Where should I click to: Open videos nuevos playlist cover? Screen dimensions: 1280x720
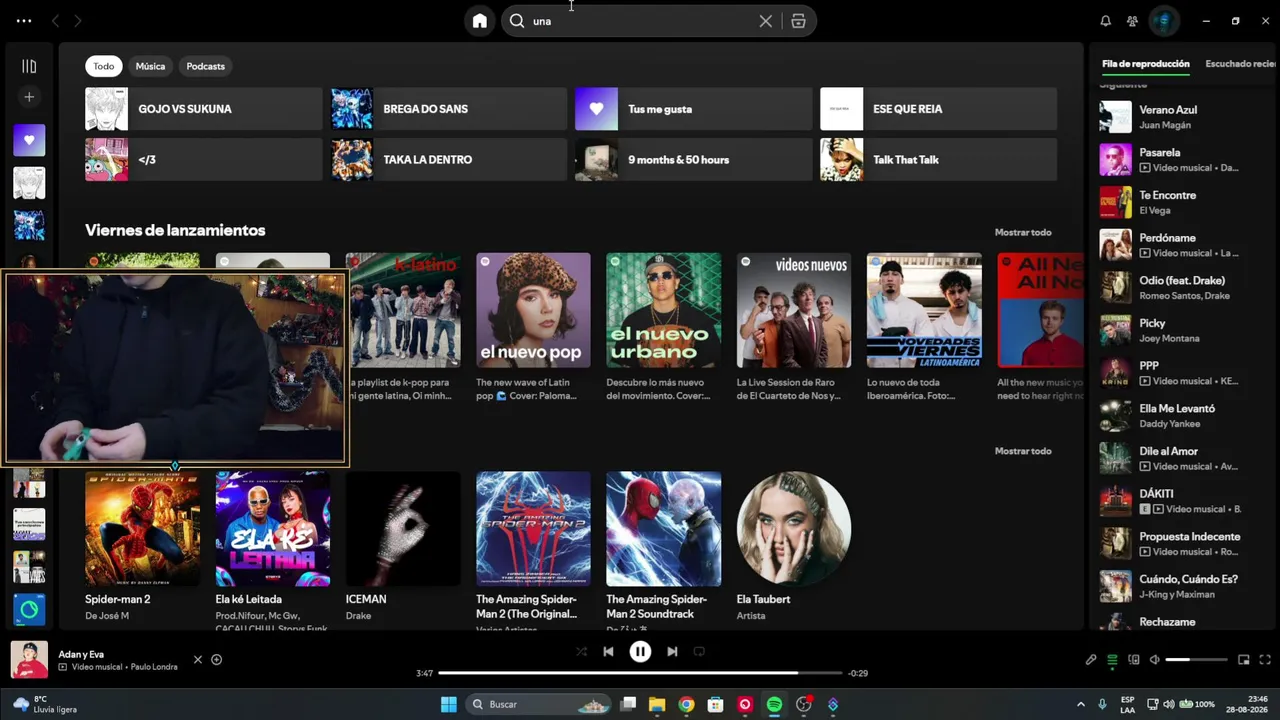[794, 310]
